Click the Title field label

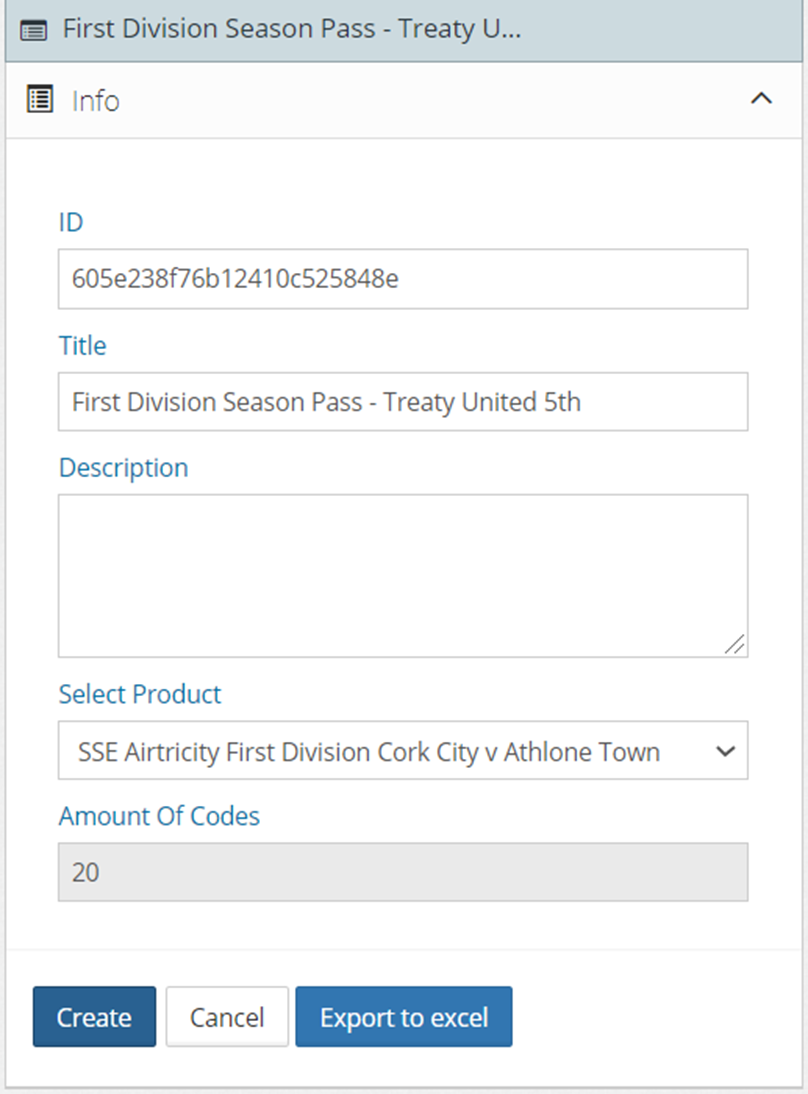coord(82,346)
